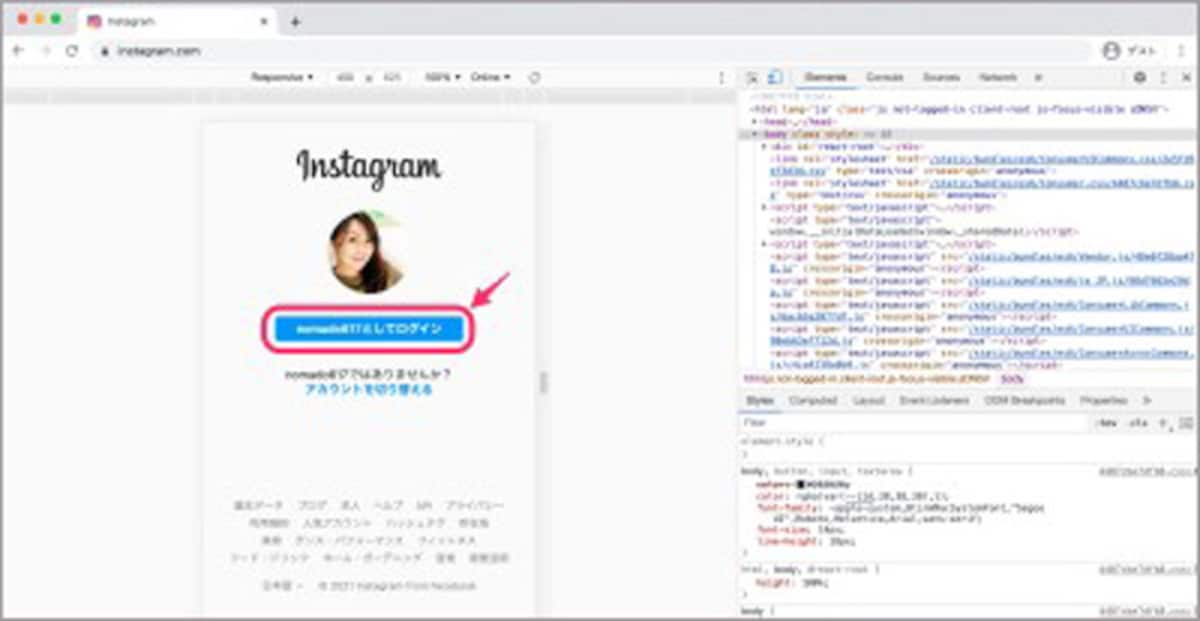Click the site lock icon
Viewport: 1200px width, 621px height.
pos(104,50)
